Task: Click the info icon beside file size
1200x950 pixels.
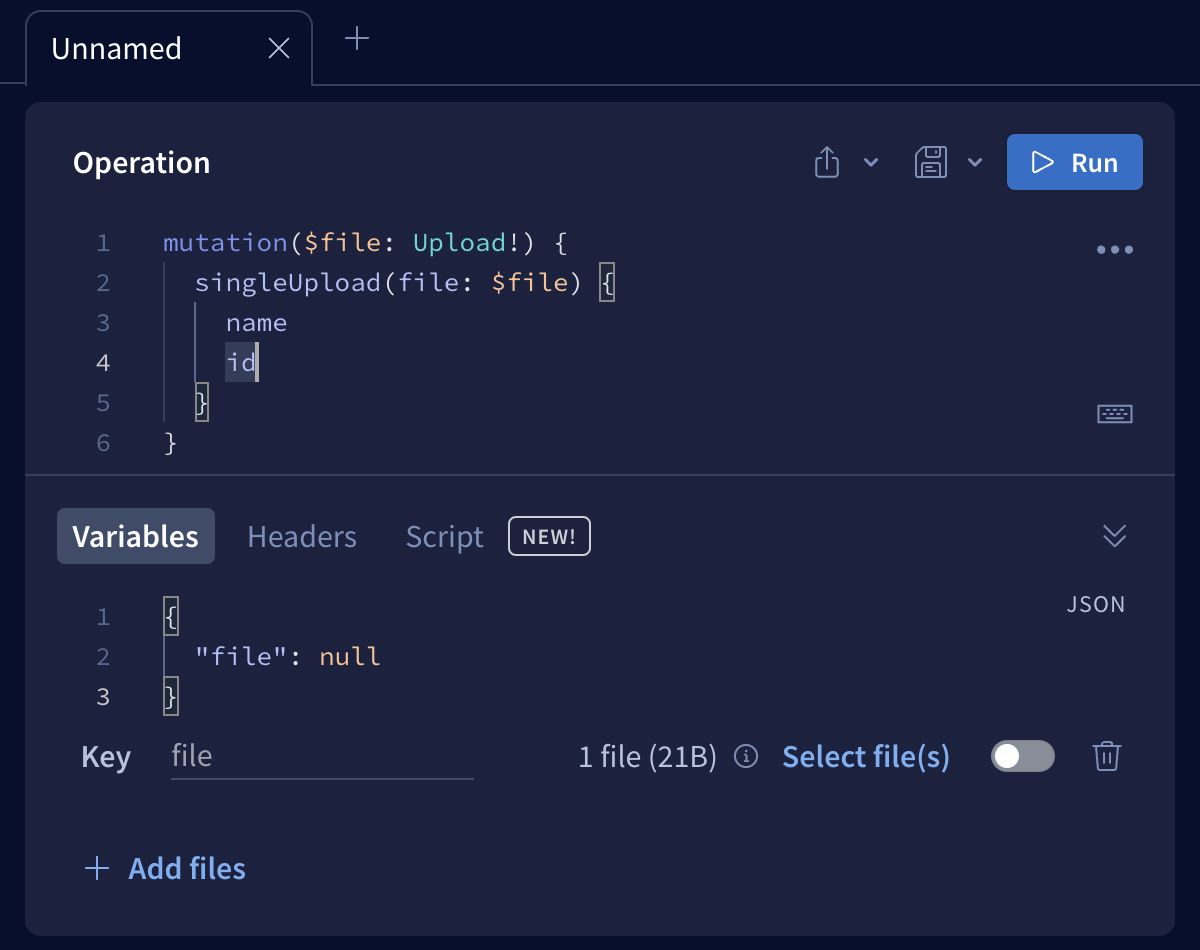Action: [x=746, y=757]
